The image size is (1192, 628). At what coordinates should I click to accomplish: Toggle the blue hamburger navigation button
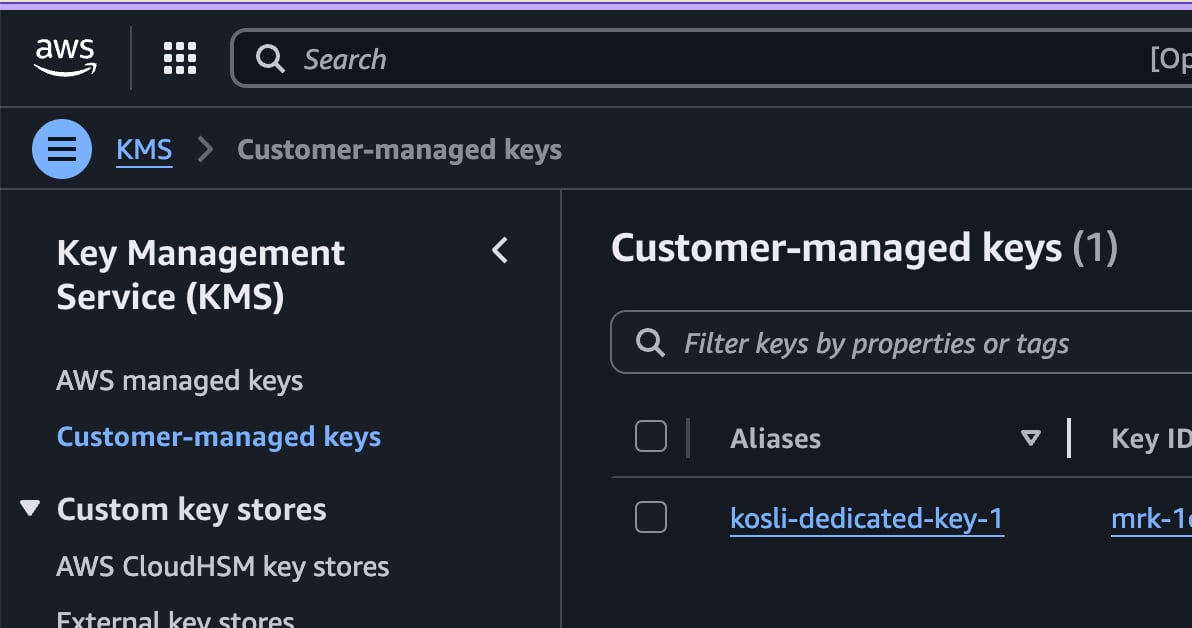(62, 149)
